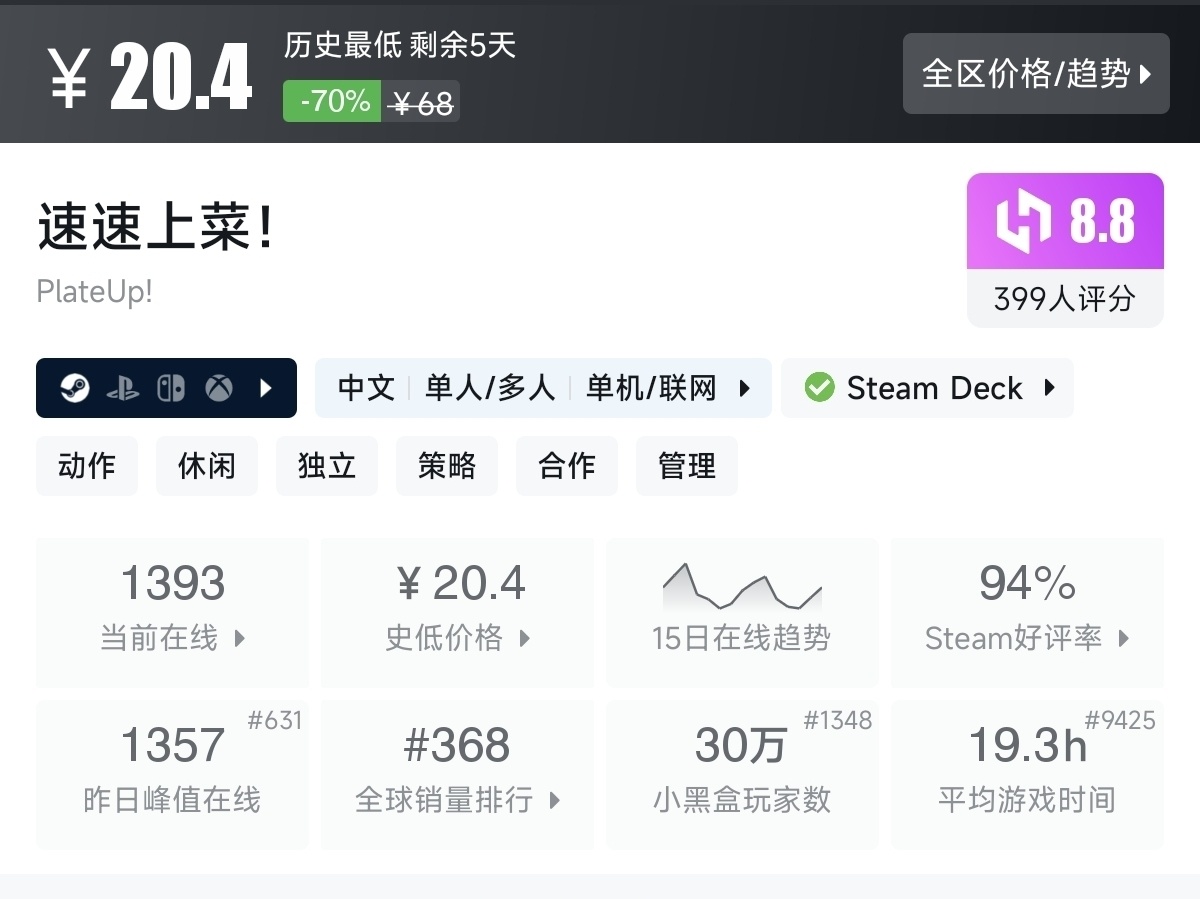Viewport: 1200px width, 899px height.
Task: Click the PlayStation platform icon
Action: (x=123, y=388)
